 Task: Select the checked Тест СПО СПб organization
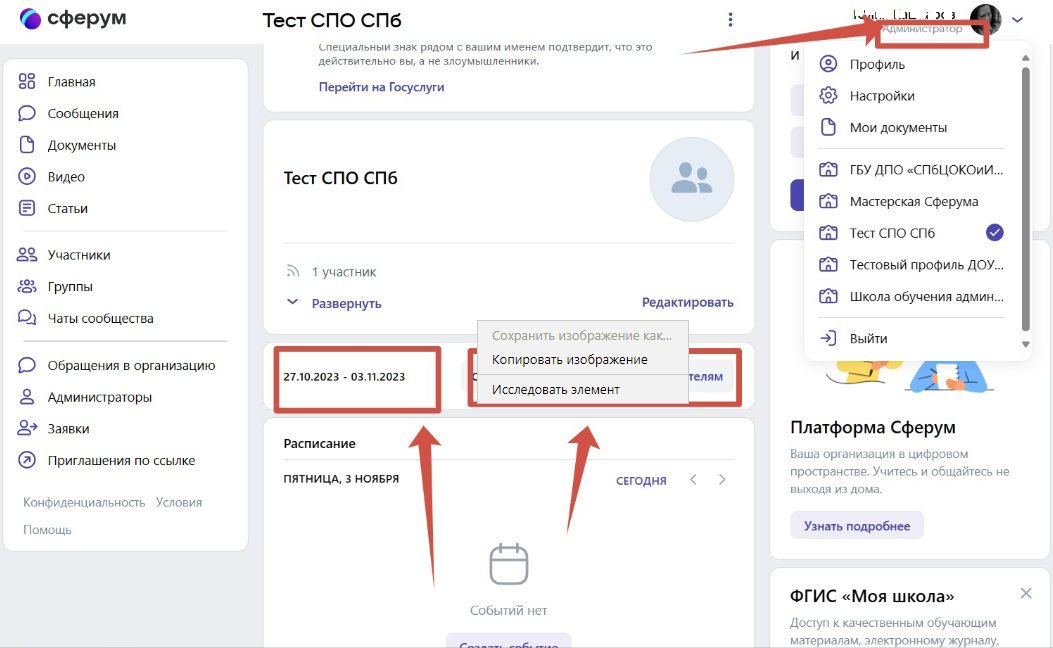892,233
